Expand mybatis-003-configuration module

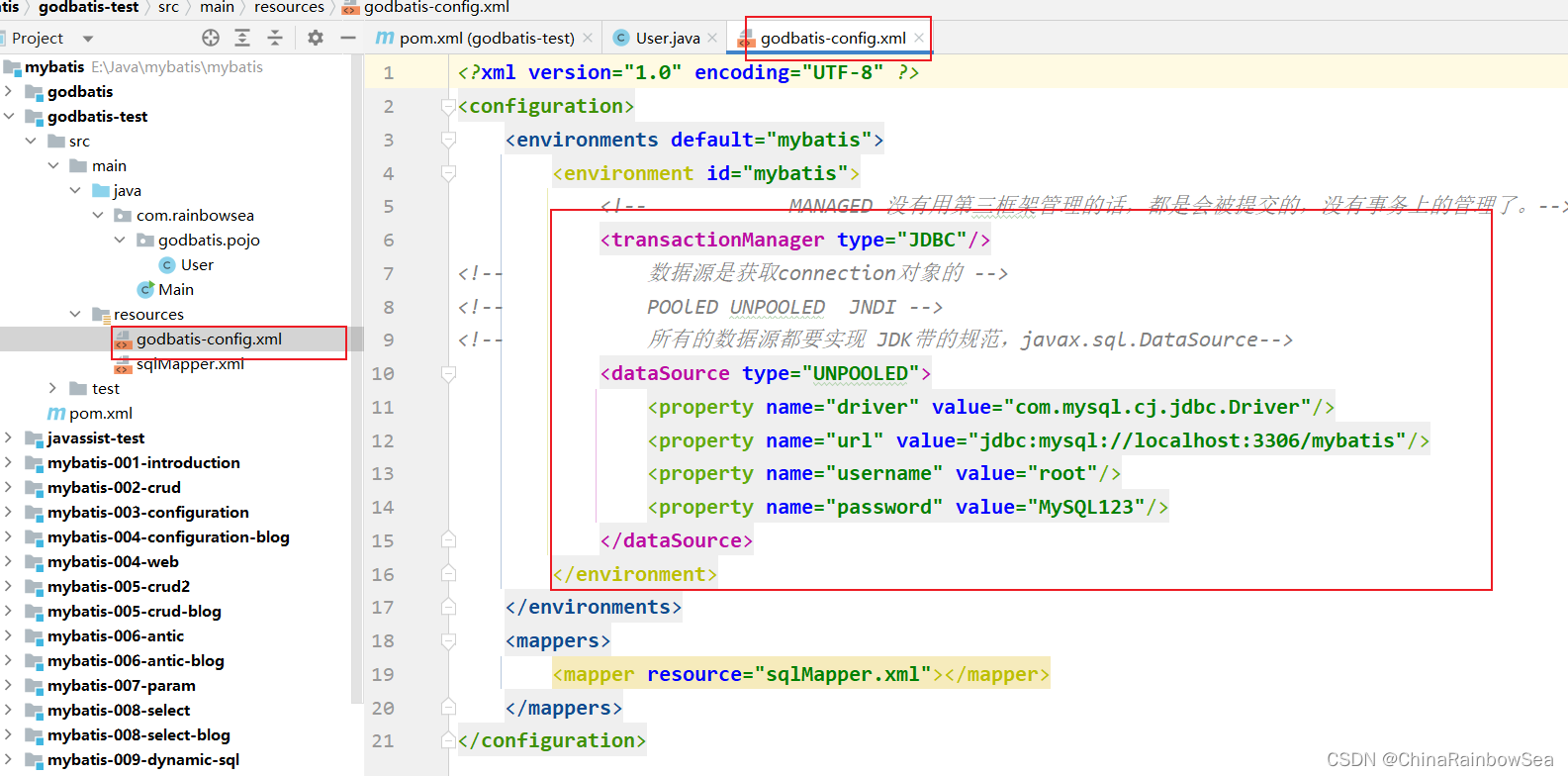click(x=9, y=512)
